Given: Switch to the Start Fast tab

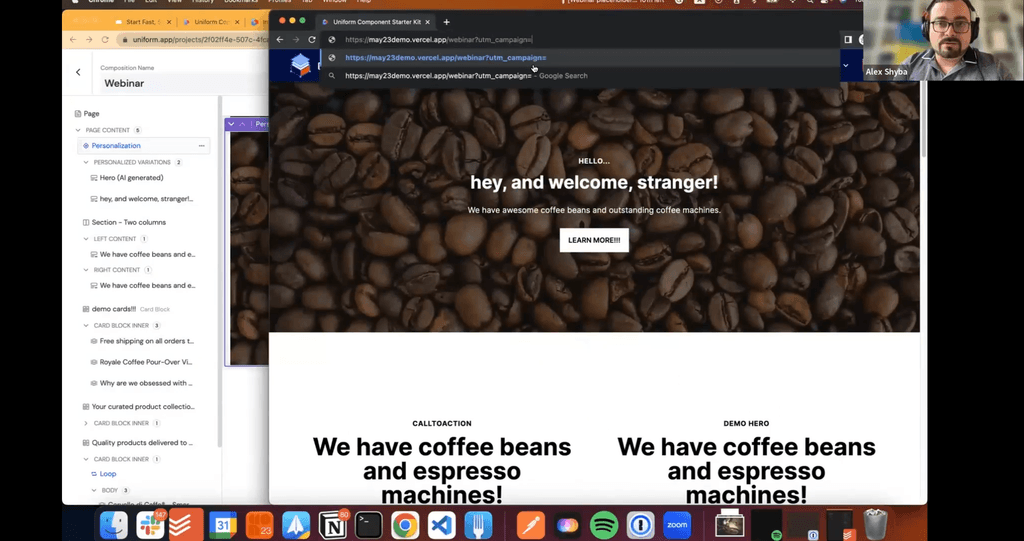Looking at the screenshot, I should coord(144,22).
